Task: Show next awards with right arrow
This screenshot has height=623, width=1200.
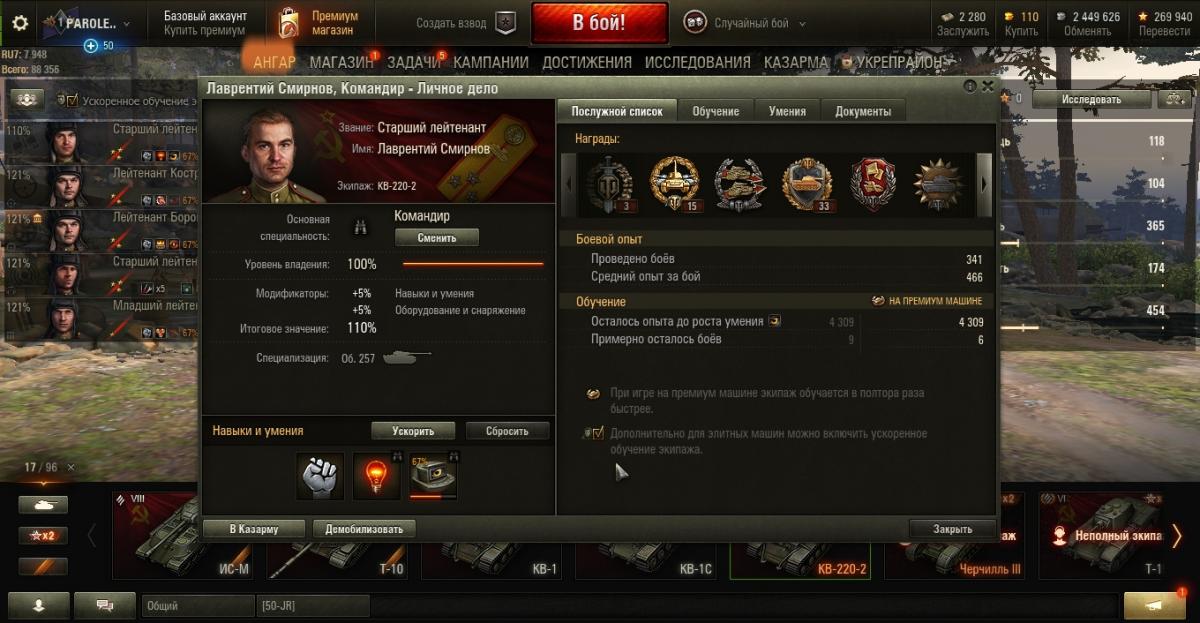Action: pyautogui.click(x=984, y=184)
